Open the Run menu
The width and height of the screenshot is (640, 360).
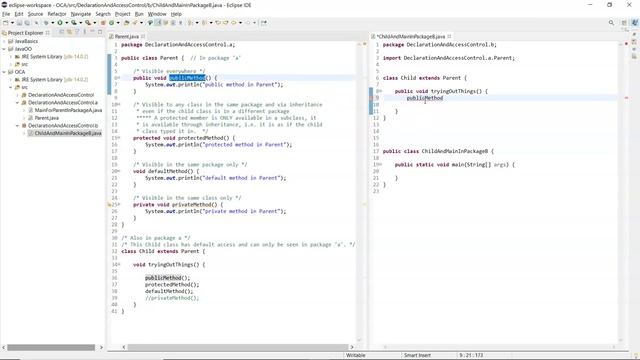pyautogui.click(x=139, y=14)
